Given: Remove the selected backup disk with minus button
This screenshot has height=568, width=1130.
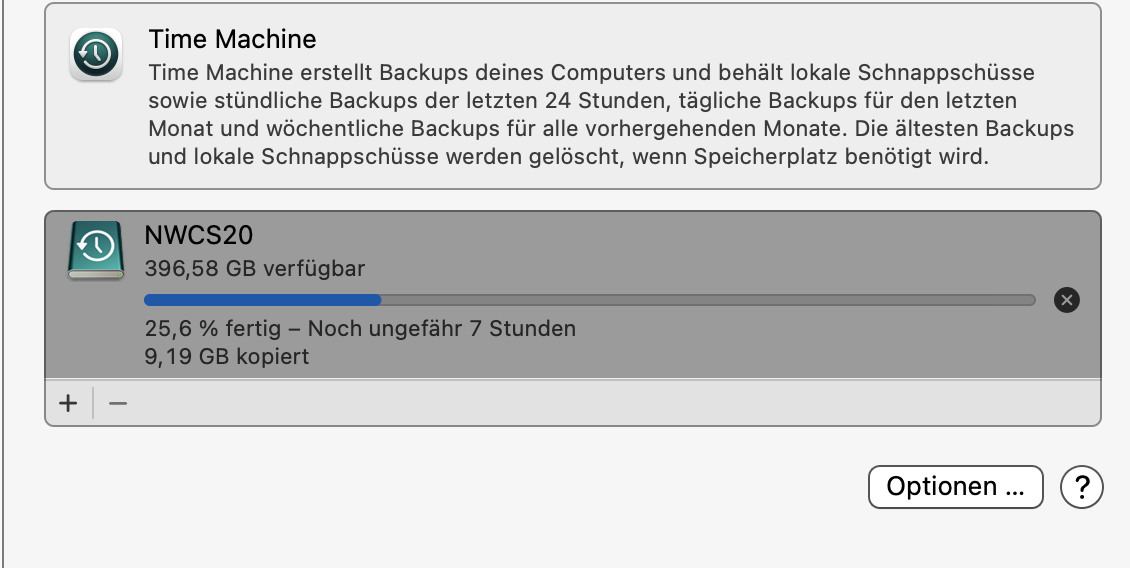Looking at the screenshot, I should pos(118,403).
